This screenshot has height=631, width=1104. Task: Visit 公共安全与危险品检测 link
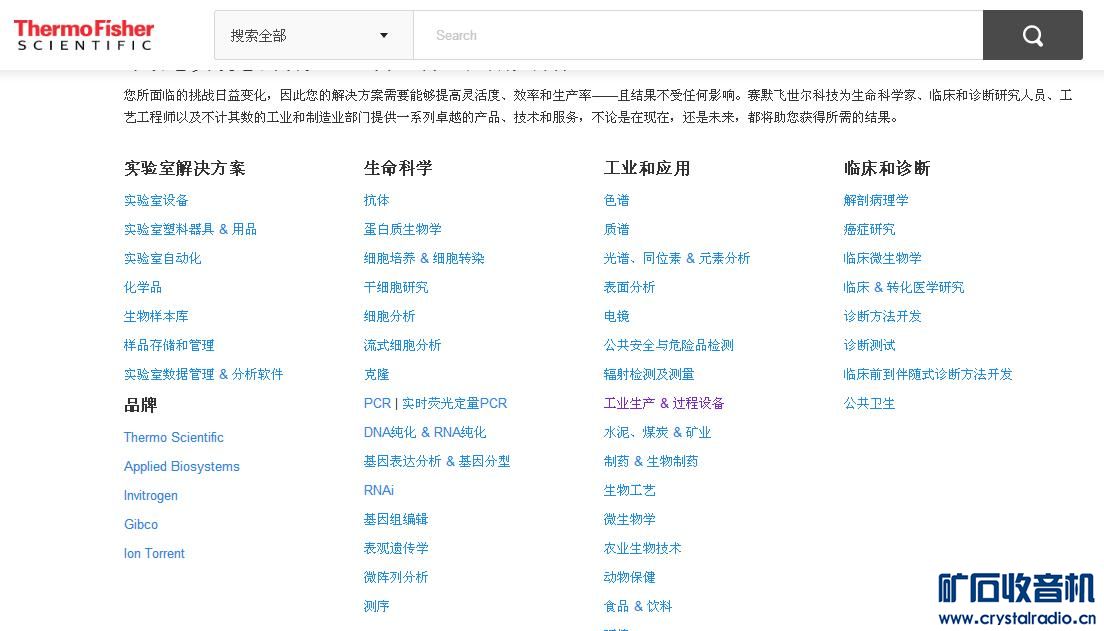(x=669, y=345)
